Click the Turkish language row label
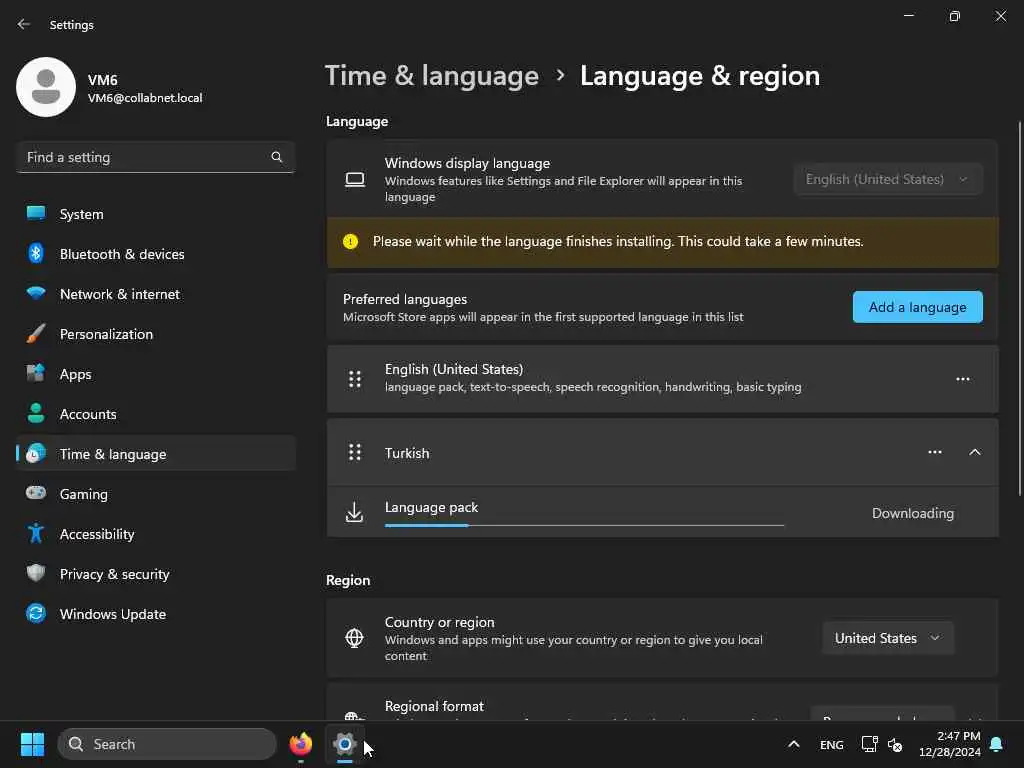 (x=407, y=453)
